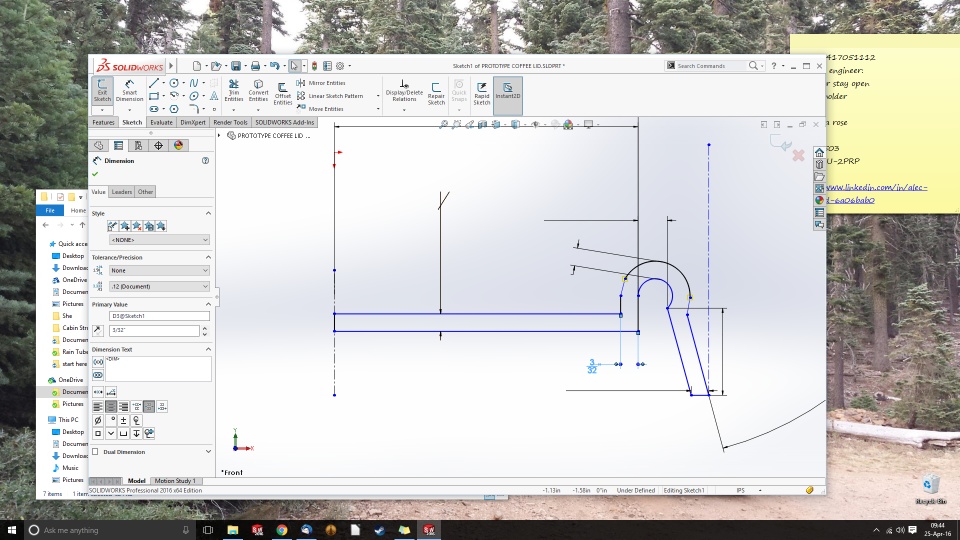Click the Trim Entities tool
Screen dimensions: 960x540
point(233,91)
